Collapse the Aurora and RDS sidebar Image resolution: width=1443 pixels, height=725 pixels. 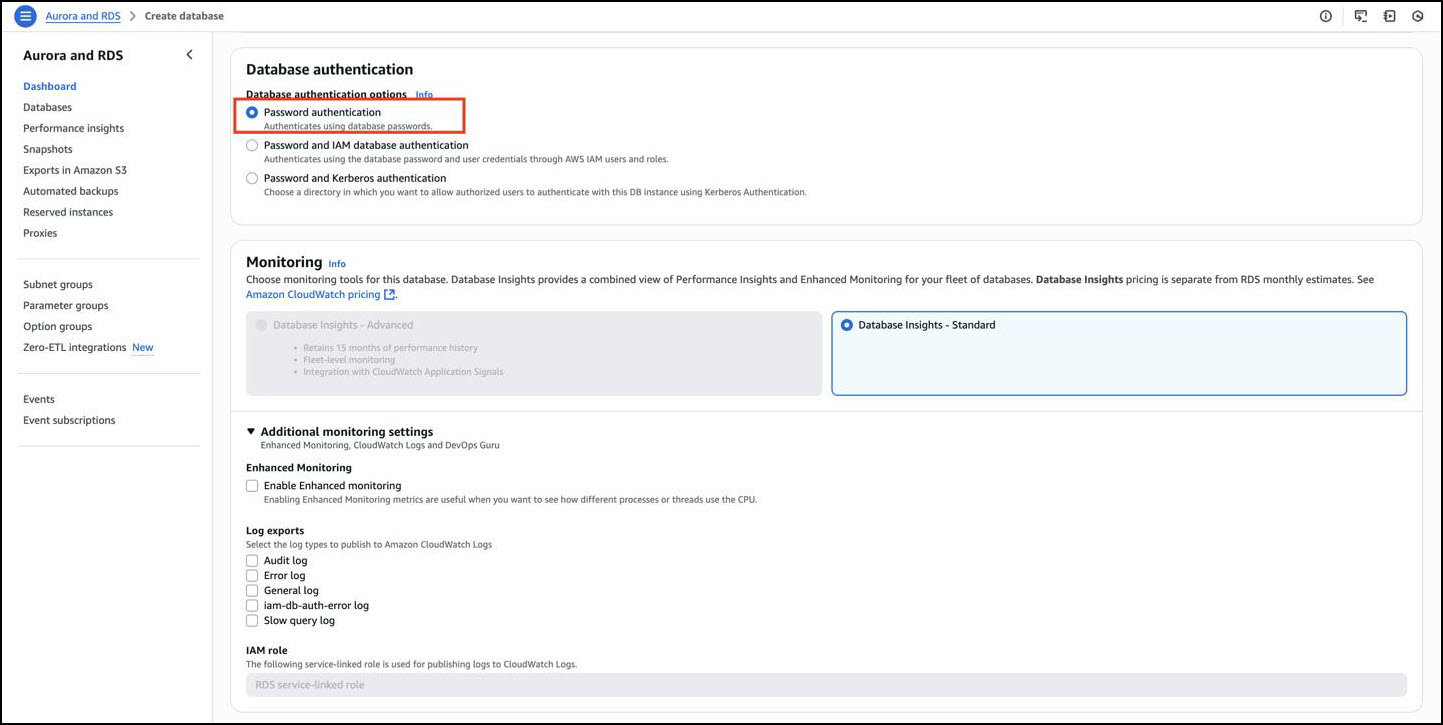pyautogui.click(x=189, y=55)
